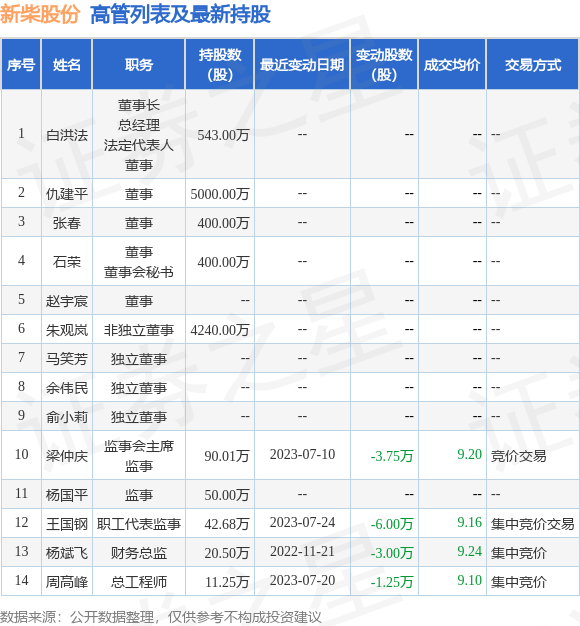580x626 pixels.
Task: Click the 交易方式 column header
Action: pyautogui.click(x=533, y=64)
